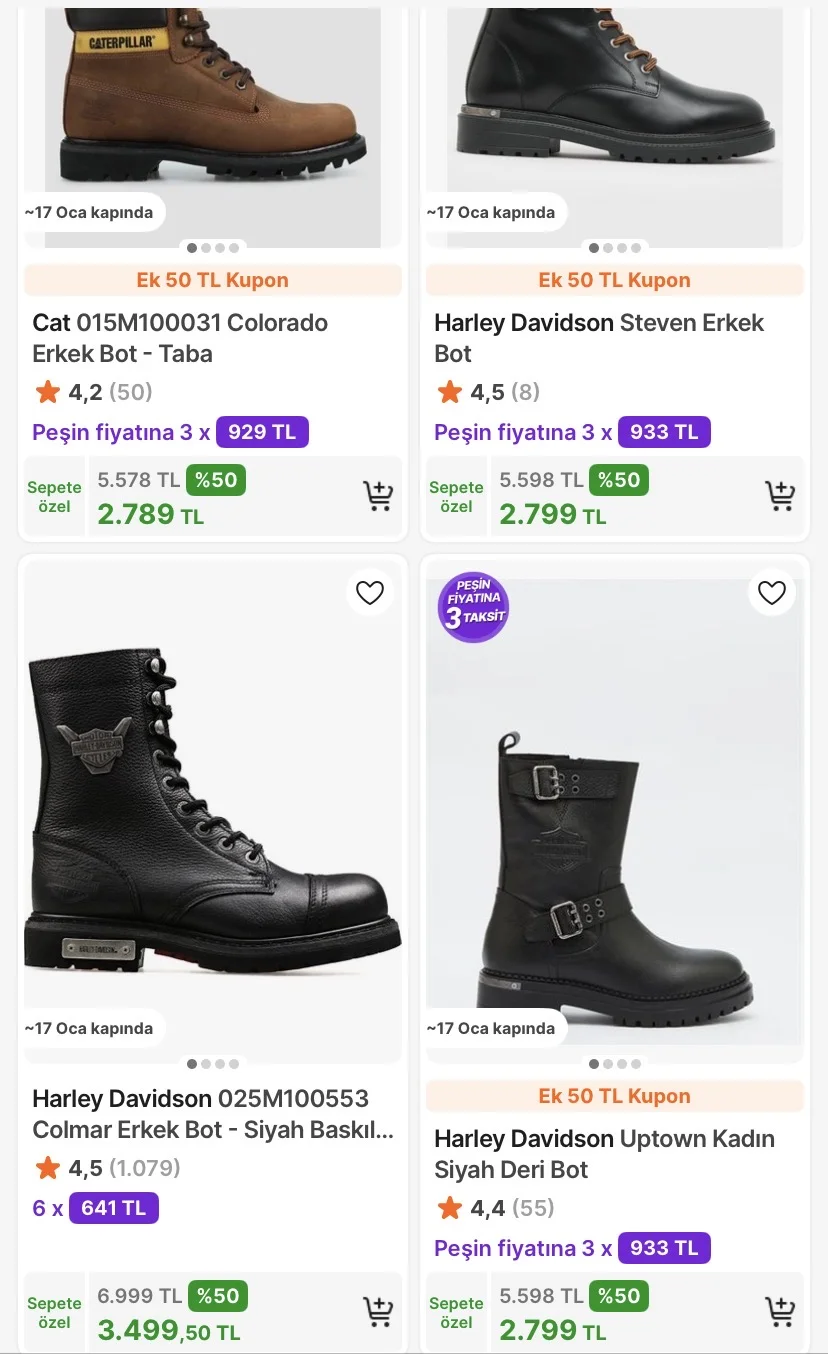This screenshot has height=1354, width=828.
Task: Open Harley Davidson Steven Erkek Bot title
Action: click(598, 338)
